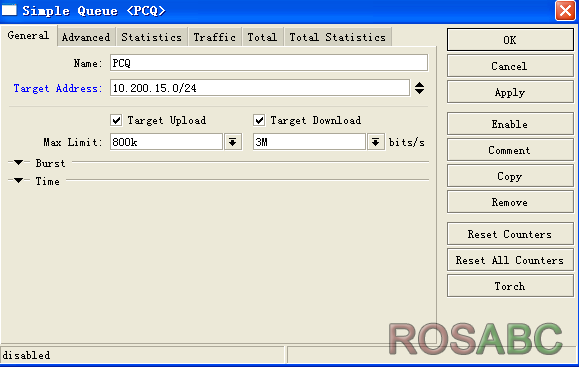
Task: Select the Total tab
Action: [x=262, y=37]
